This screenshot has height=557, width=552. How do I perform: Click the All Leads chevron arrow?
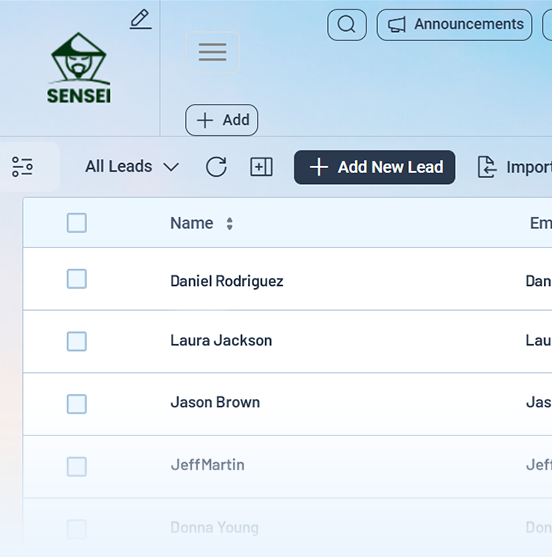tap(171, 167)
